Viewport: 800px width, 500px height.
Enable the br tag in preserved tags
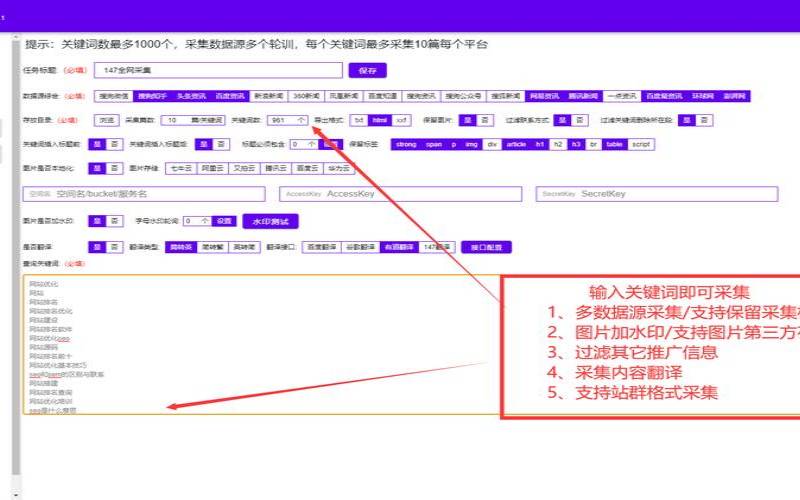coord(593,144)
